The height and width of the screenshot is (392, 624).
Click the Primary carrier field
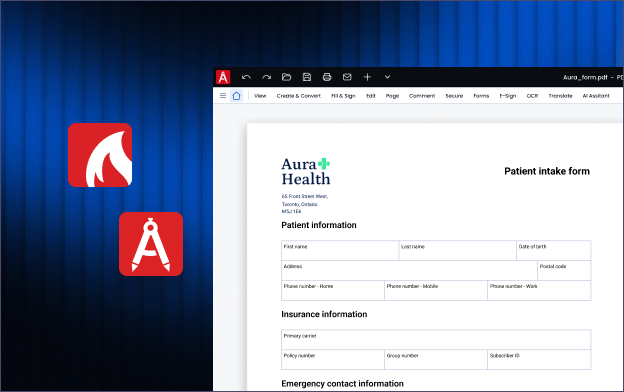436,339
